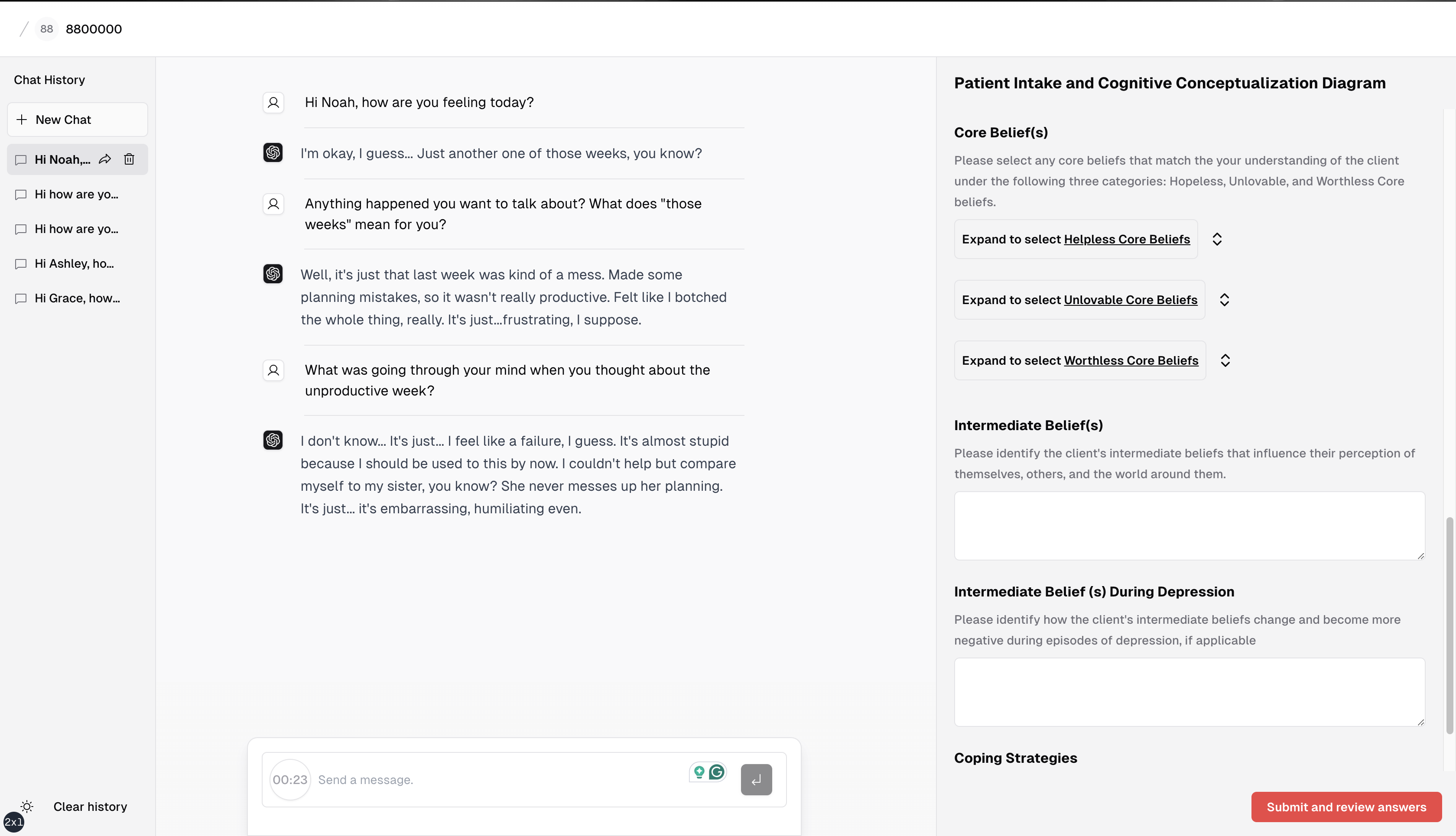The image size is (1456, 836).
Task: Click the share icon on Hi Noah chat
Action: coord(104,159)
